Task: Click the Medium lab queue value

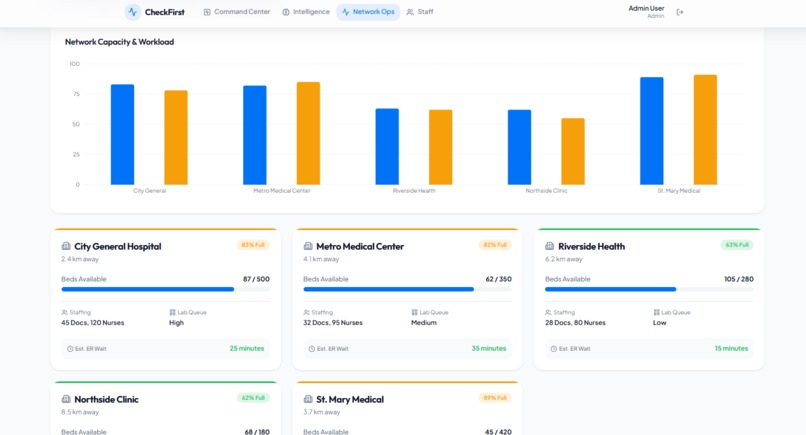Action: click(x=424, y=323)
